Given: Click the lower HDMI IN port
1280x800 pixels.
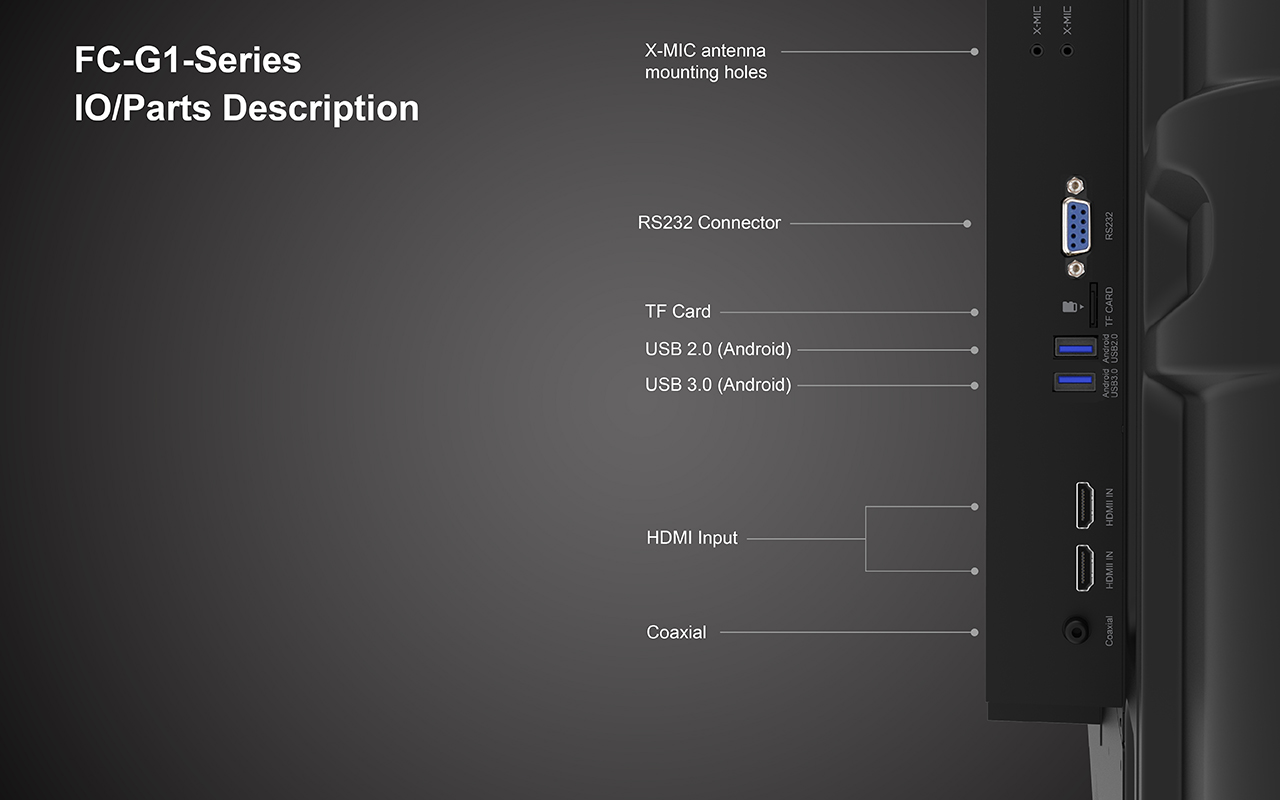Looking at the screenshot, I should [1084, 567].
